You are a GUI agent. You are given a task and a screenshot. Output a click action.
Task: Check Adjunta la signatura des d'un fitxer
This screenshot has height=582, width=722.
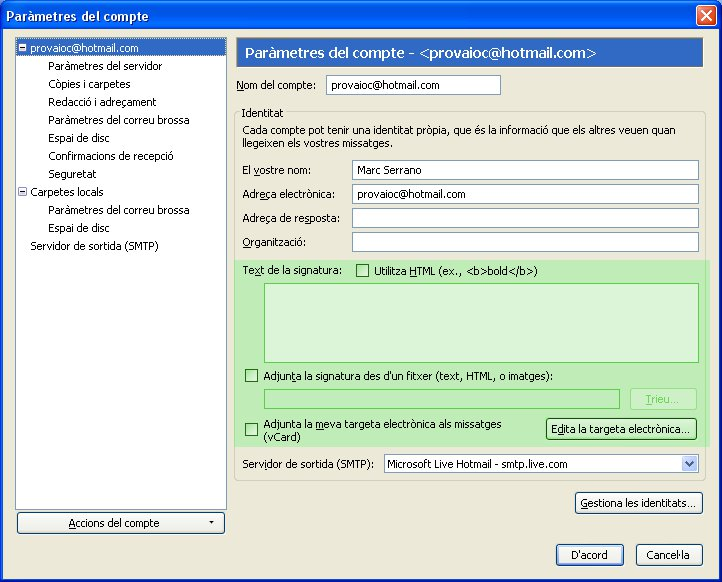251,376
